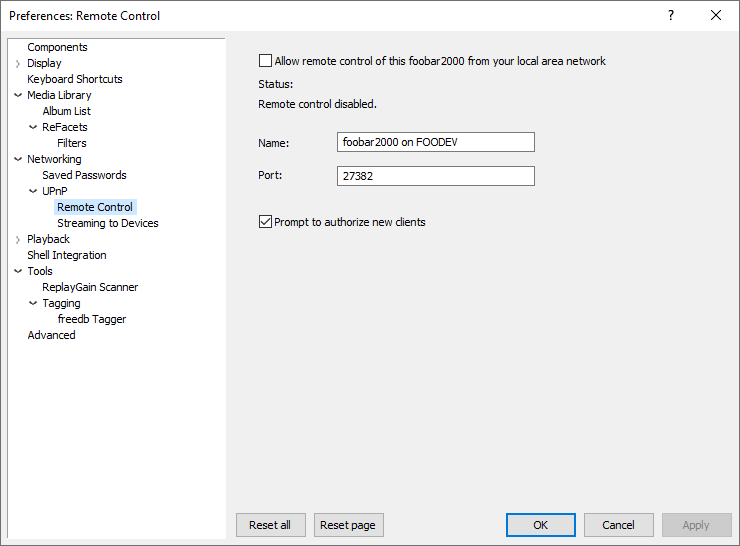The width and height of the screenshot is (740, 546).
Task: Uncheck Prompt to authorize new clients
Action: 265,222
